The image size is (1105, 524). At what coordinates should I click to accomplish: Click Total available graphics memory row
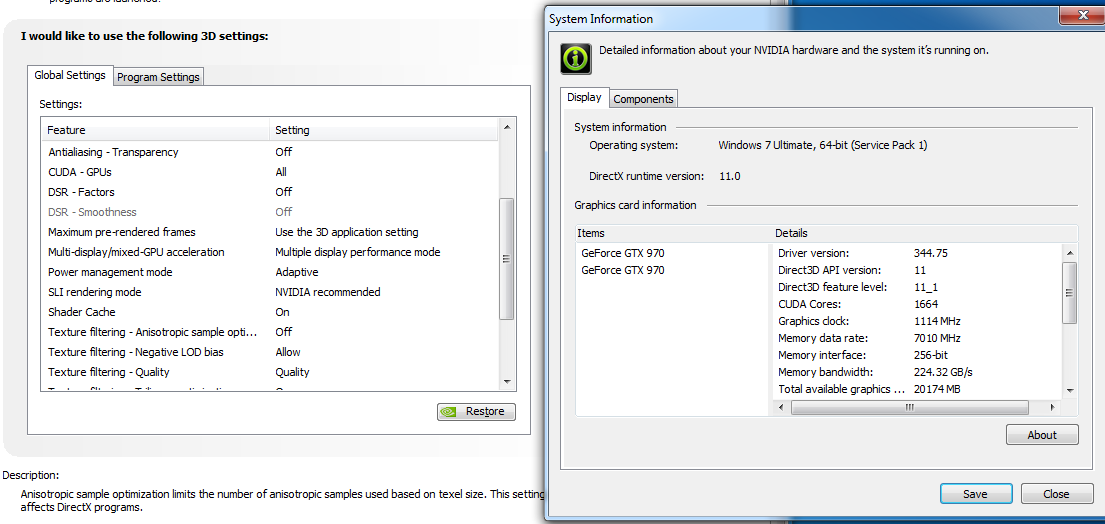coord(917,389)
